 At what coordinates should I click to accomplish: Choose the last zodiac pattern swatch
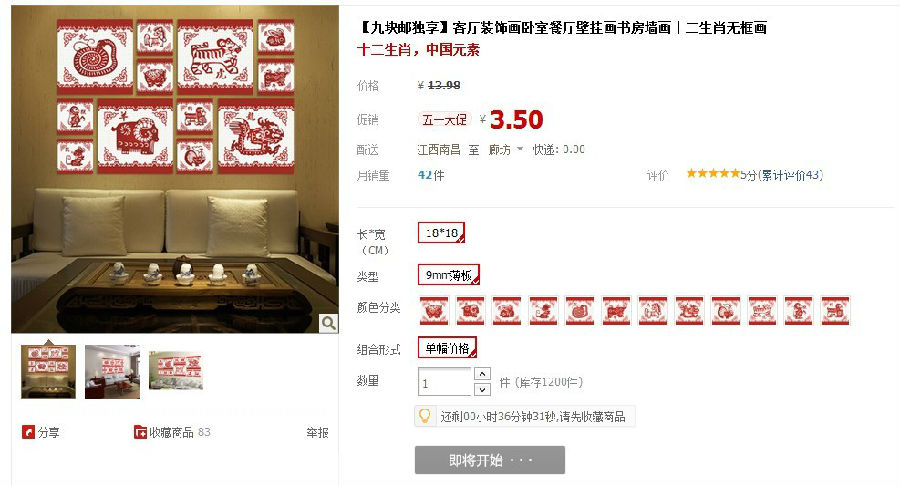tap(835, 310)
